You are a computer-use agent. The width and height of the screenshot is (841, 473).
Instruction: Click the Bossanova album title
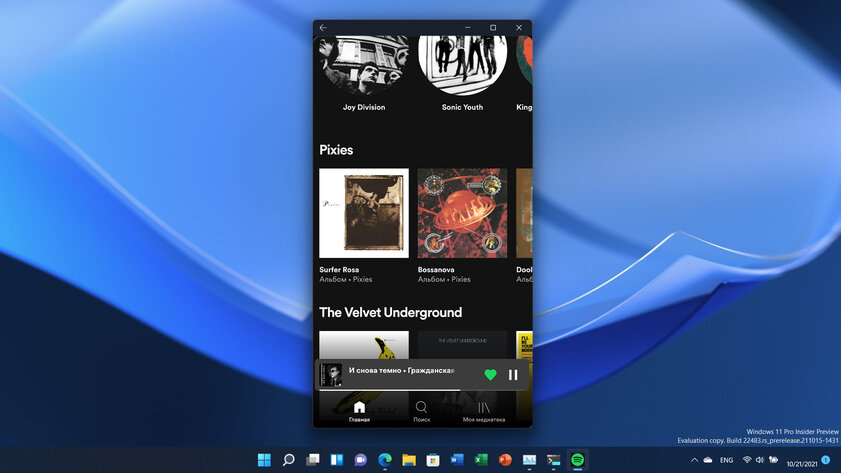[436, 270]
